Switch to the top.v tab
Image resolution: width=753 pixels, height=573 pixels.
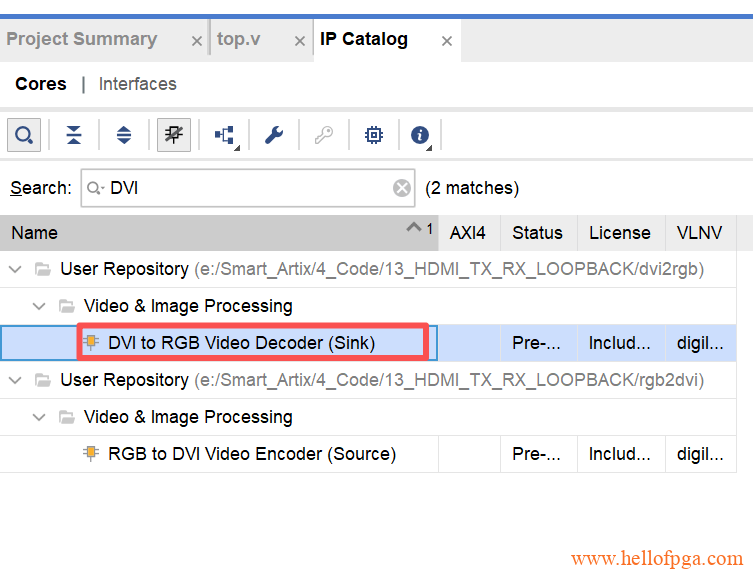coord(239,40)
